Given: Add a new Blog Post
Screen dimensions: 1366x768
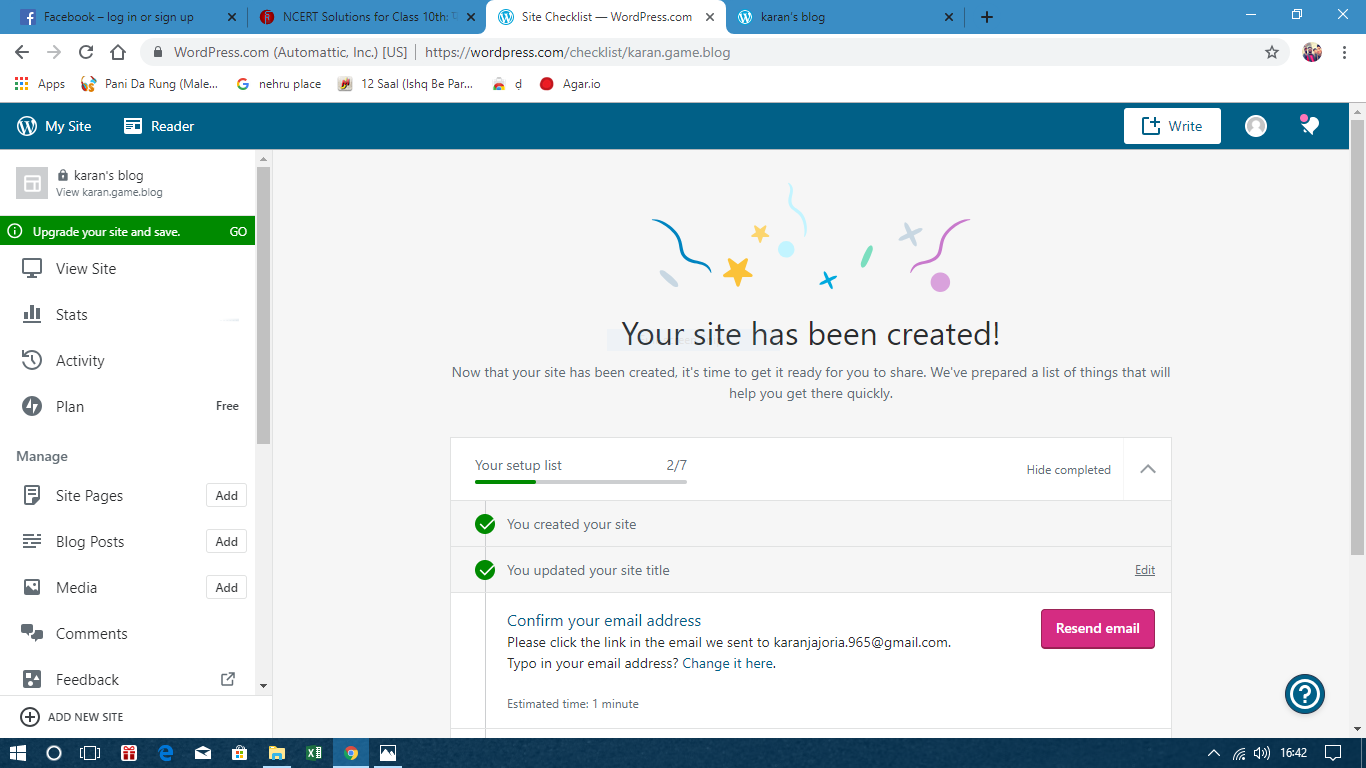Looking at the screenshot, I should click(226, 541).
